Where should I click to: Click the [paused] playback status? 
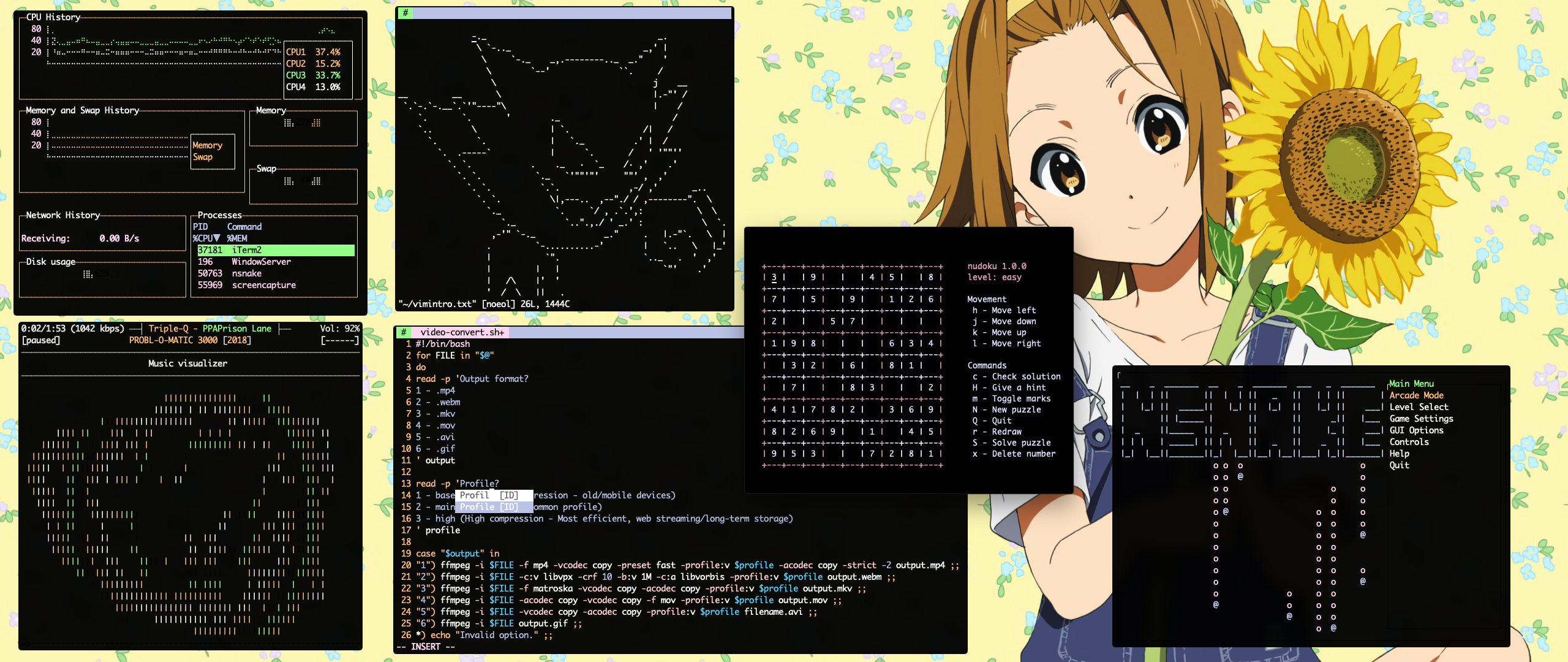(40, 340)
